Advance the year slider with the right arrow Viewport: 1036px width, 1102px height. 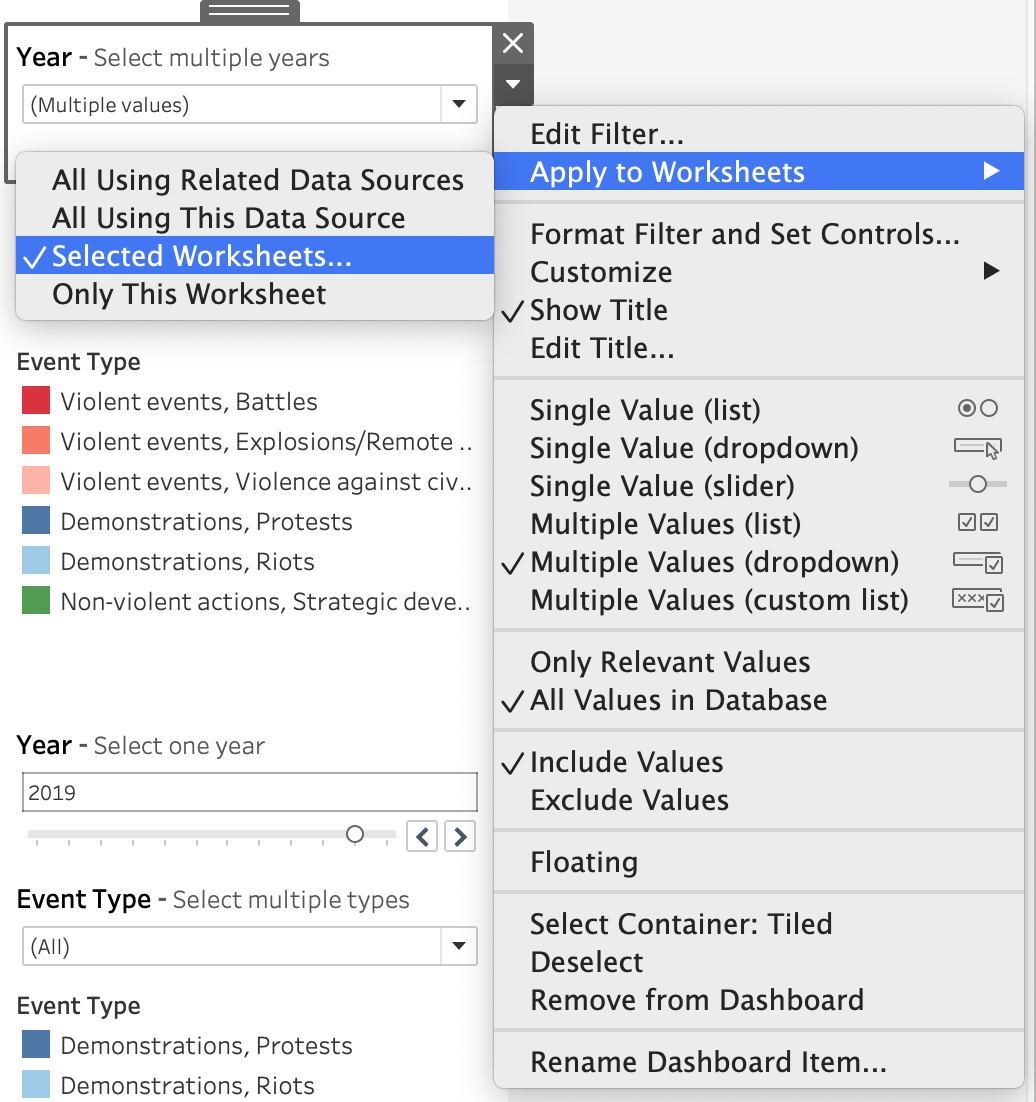(459, 835)
